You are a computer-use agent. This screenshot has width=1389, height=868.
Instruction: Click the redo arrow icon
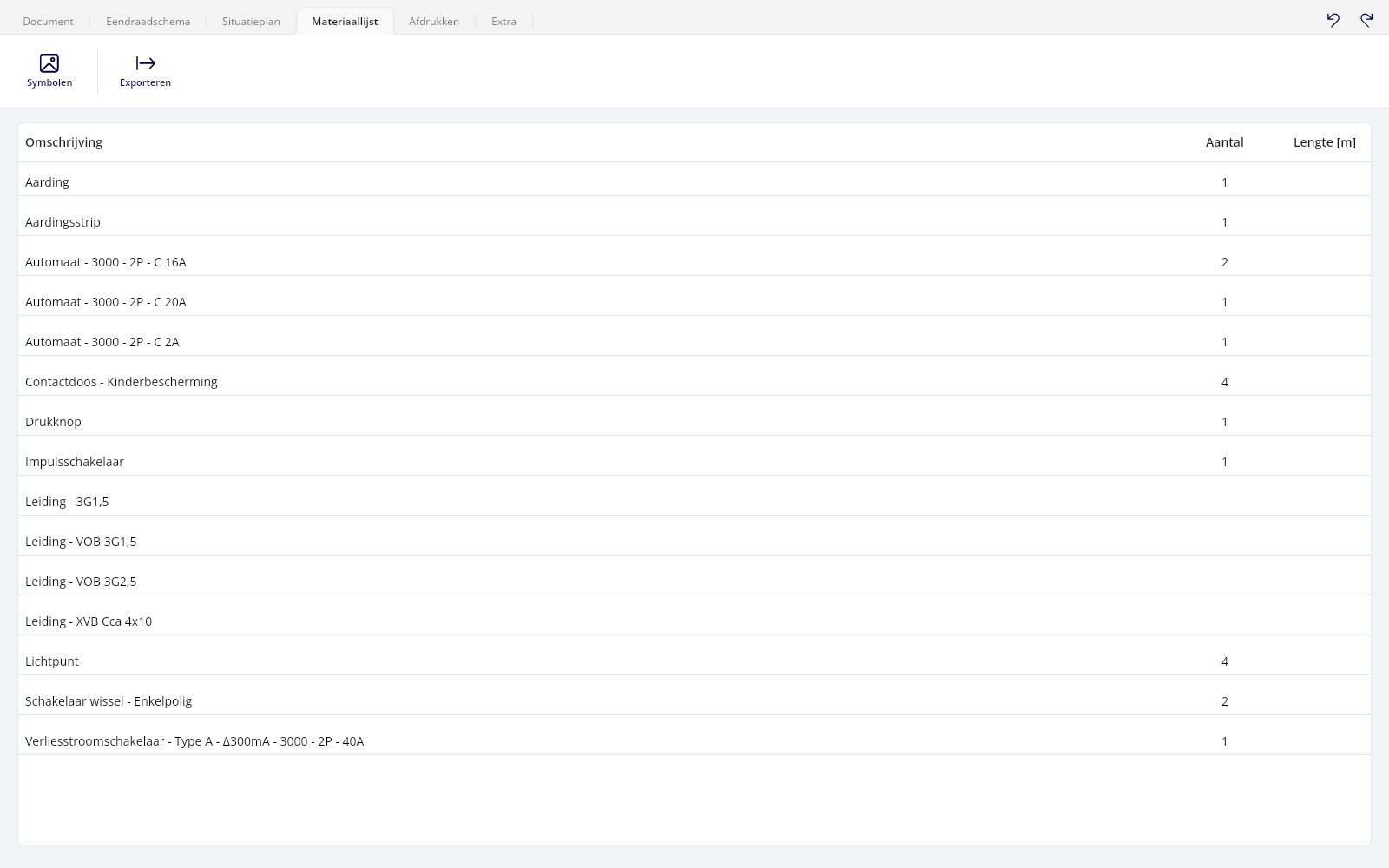point(1366,20)
